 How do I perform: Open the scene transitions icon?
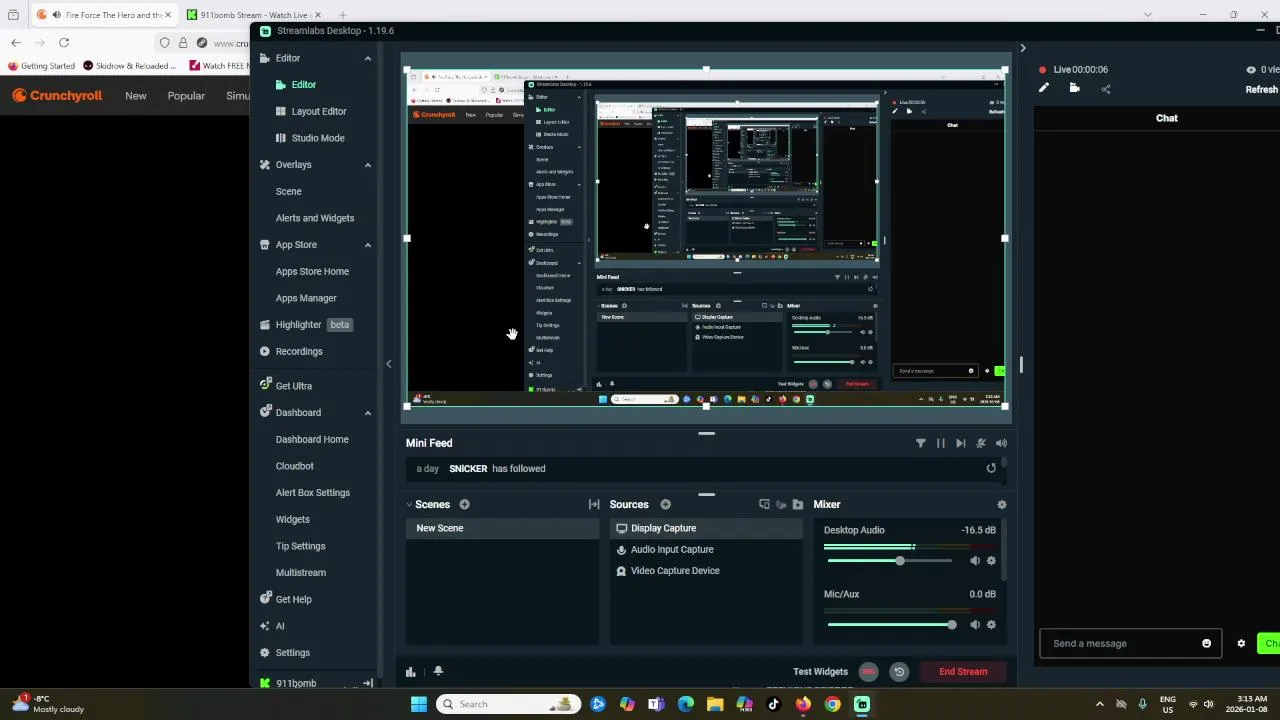point(594,505)
